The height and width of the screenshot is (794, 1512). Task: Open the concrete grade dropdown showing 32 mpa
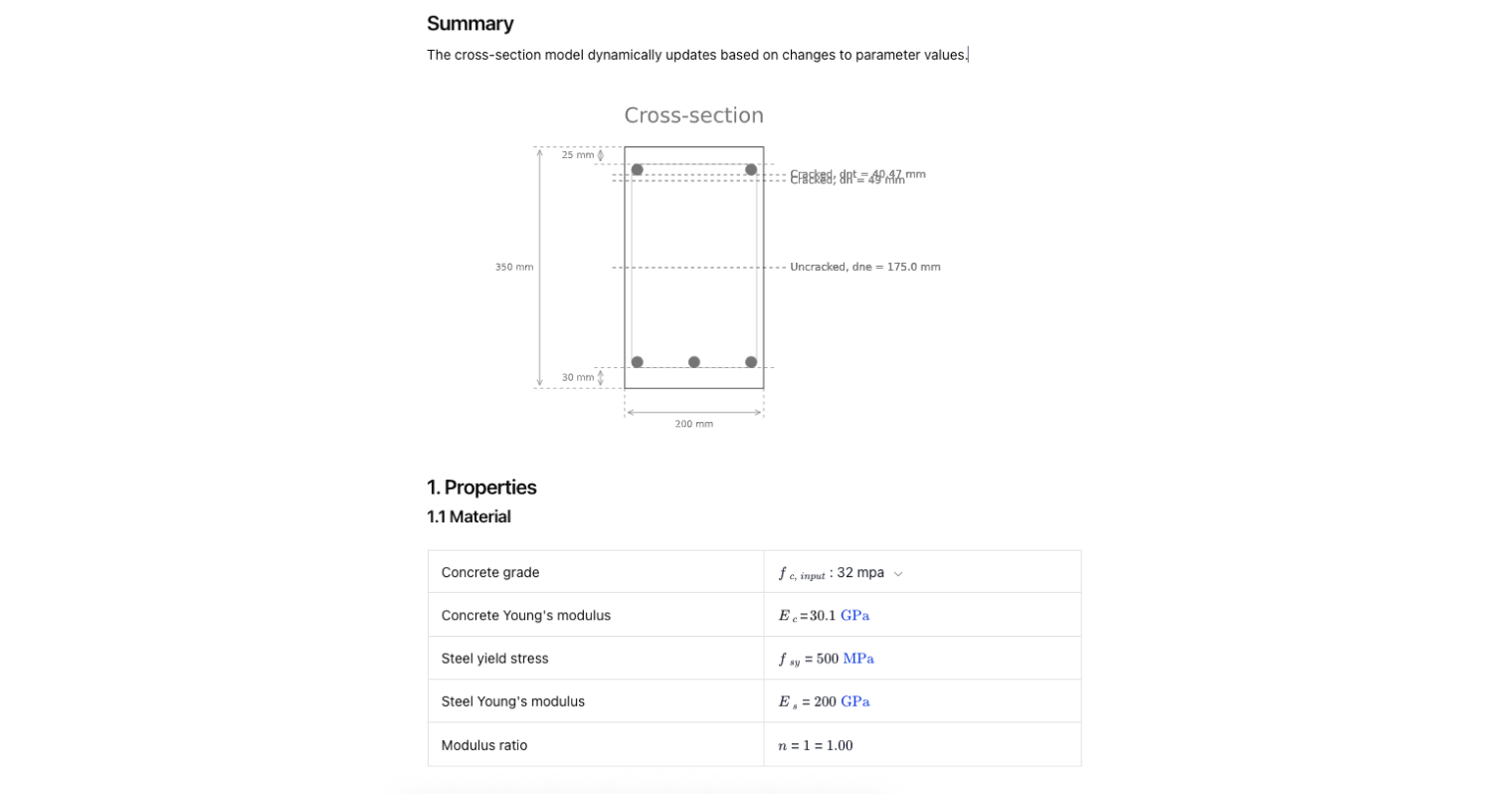(898, 573)
